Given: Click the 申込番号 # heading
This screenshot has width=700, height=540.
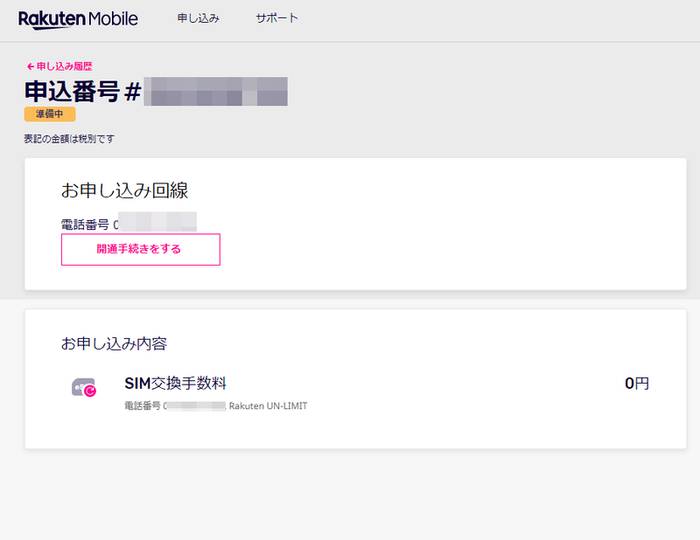Looking at the screenshot, I should [x=83, y=91].
